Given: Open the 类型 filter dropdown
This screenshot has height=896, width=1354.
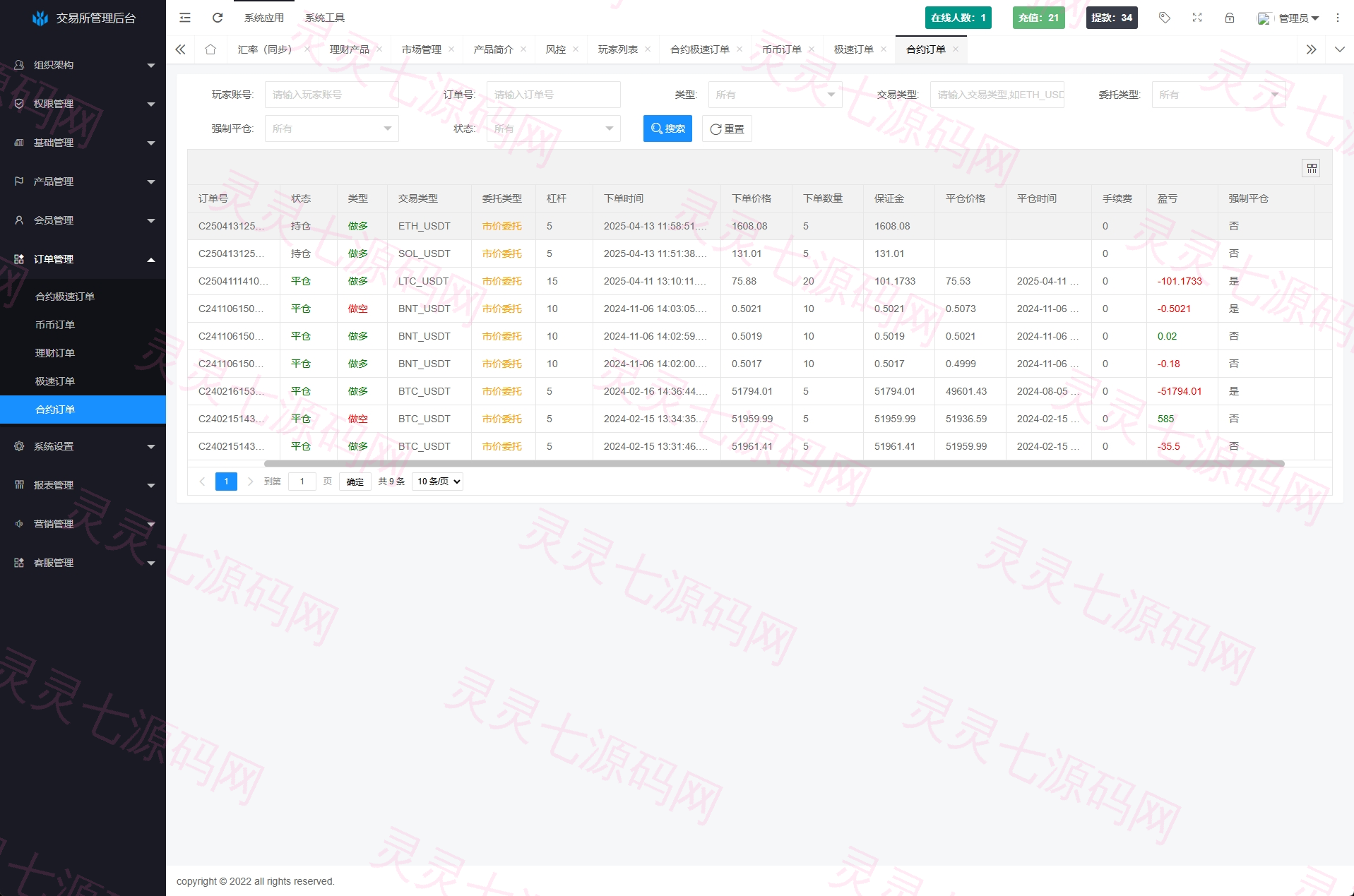Looking at the screenshot, I should point(776,95).
